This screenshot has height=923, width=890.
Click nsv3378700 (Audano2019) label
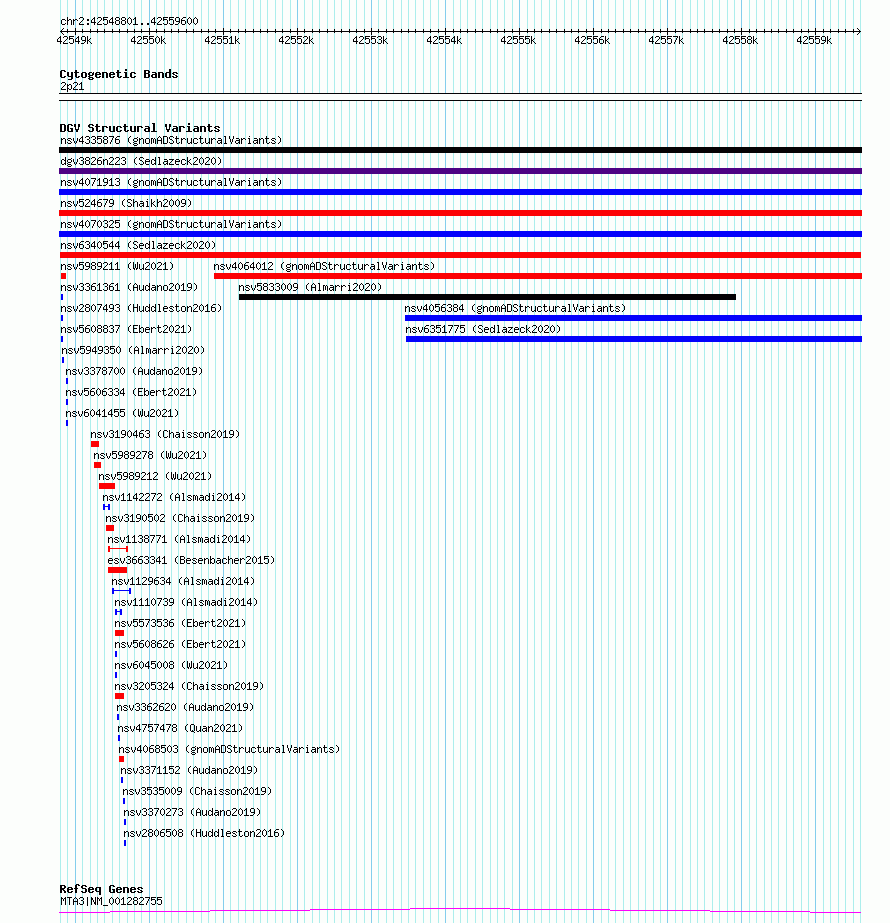pos(134,371)
